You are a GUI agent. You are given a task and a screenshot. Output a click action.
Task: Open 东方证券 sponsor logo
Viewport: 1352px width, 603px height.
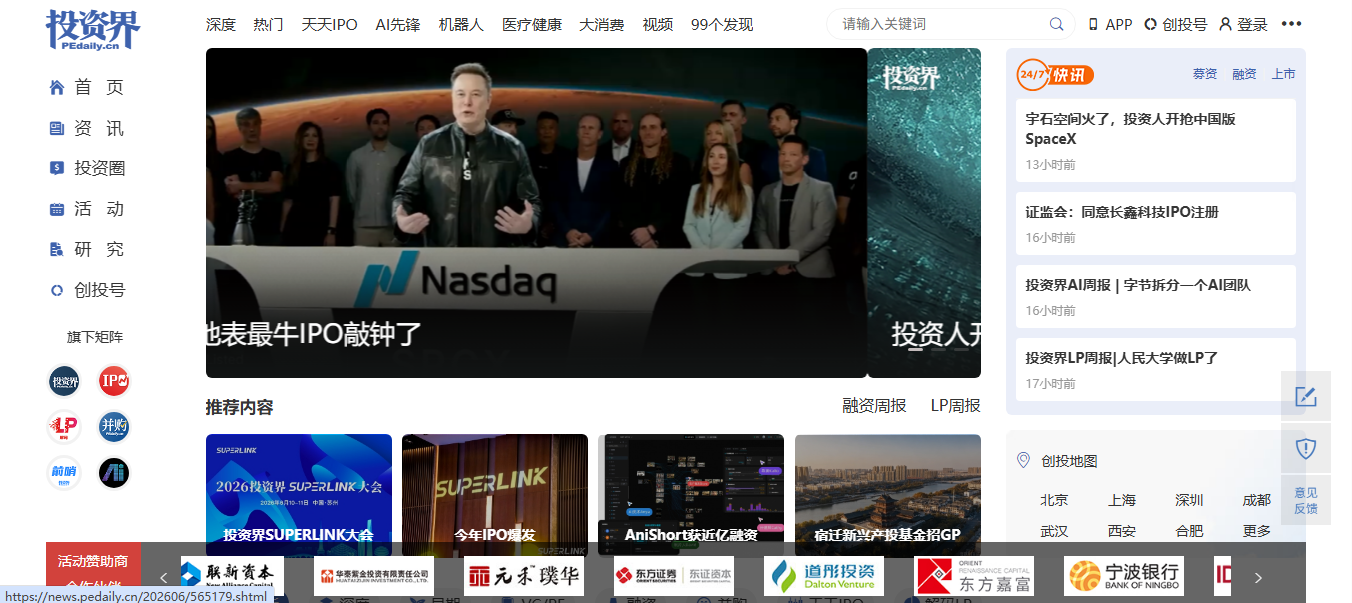click(674, 576)
